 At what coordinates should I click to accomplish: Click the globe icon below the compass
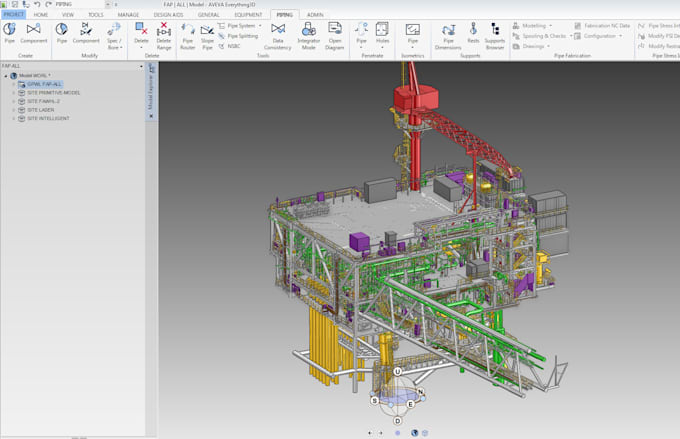click(x=415, y=433)
